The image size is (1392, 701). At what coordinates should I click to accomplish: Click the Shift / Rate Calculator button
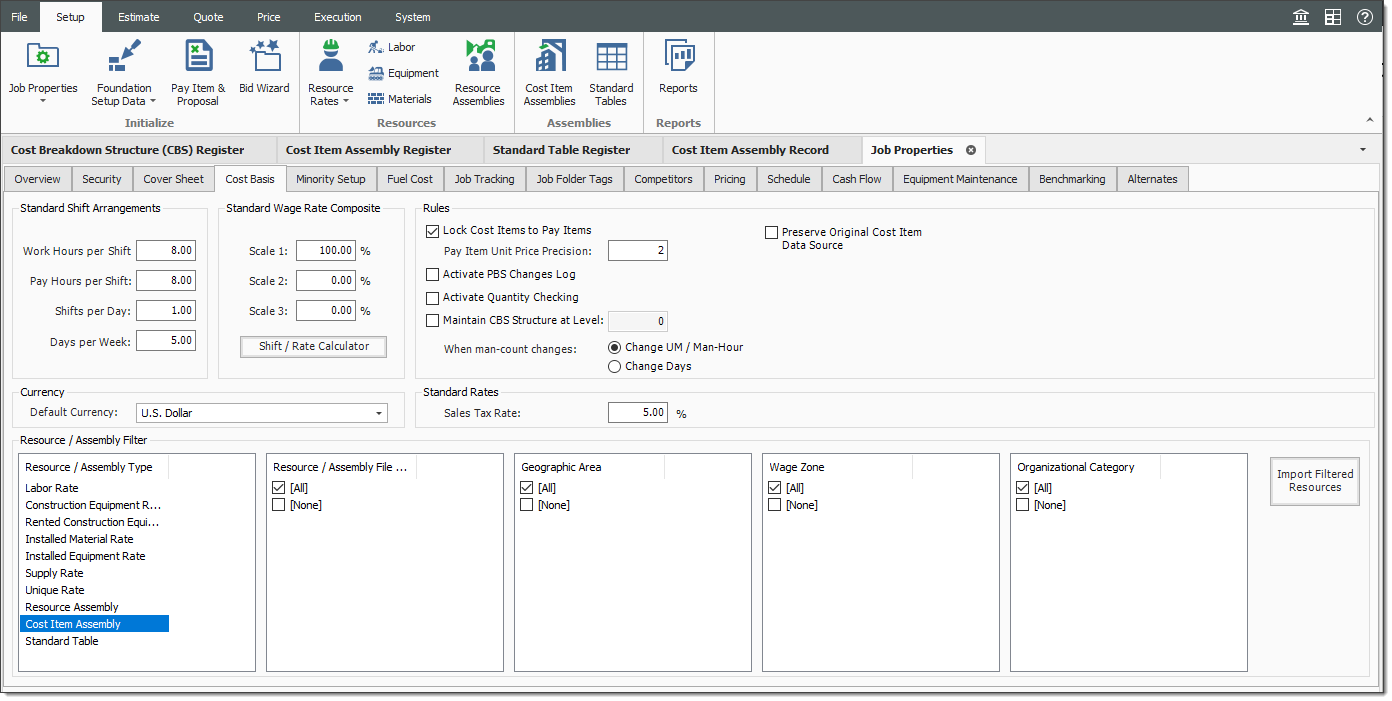tap(314, 347)
